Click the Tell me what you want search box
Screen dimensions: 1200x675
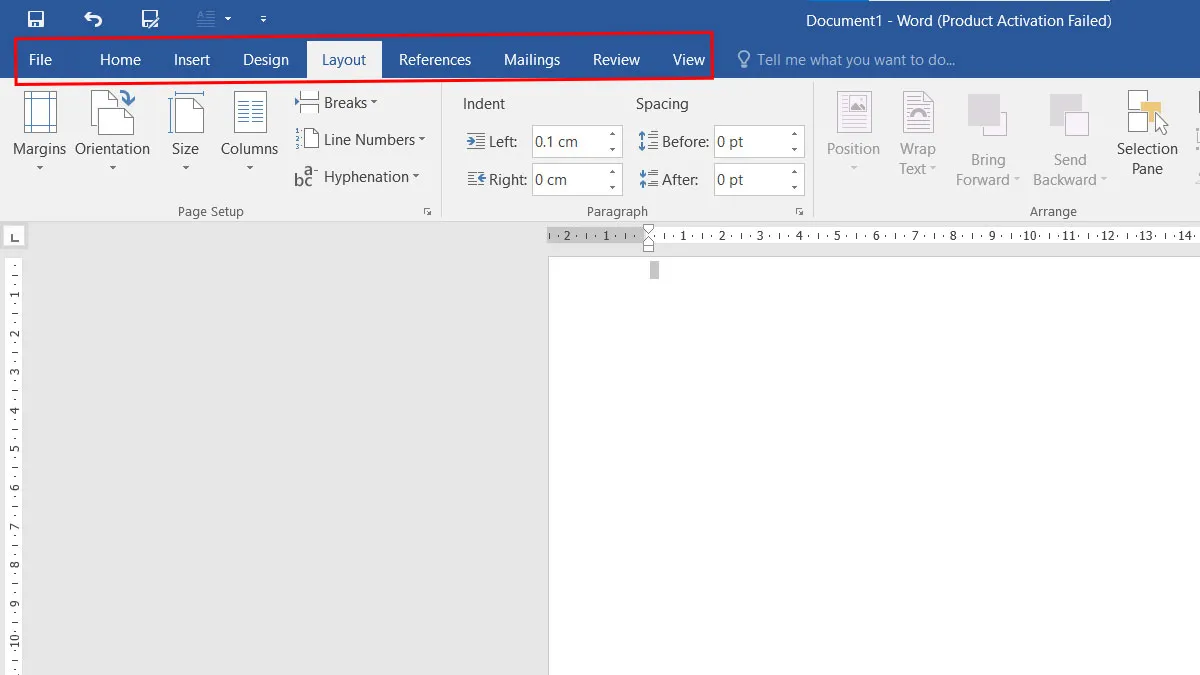(x=855, y=60)
